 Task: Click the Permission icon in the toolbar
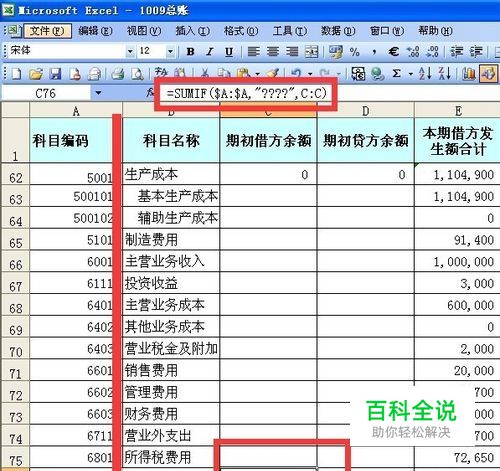(x=75, y=73)
